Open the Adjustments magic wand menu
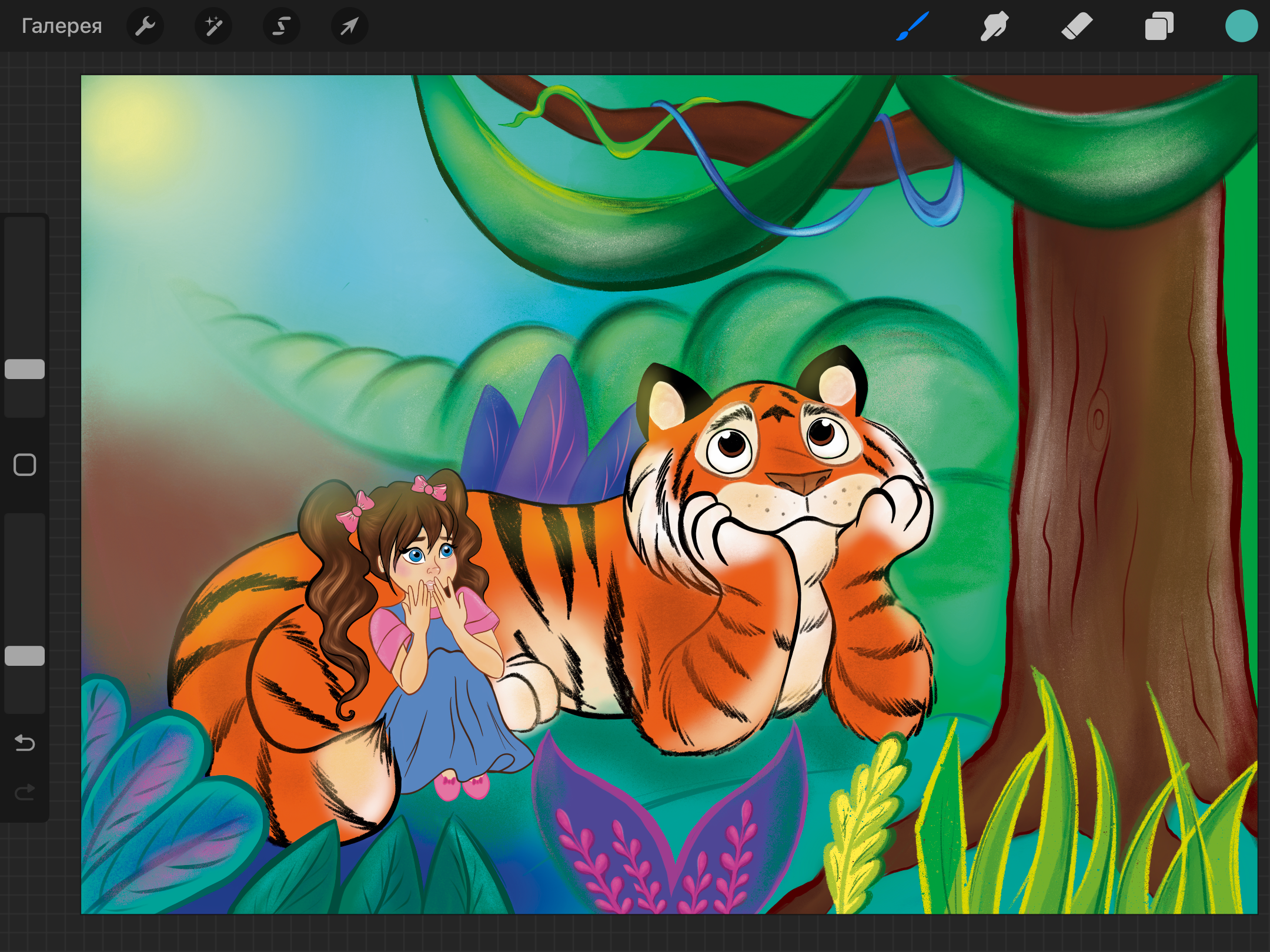Image resolution: width=1270 pixels, height=952 pixels. coord(213,26)
